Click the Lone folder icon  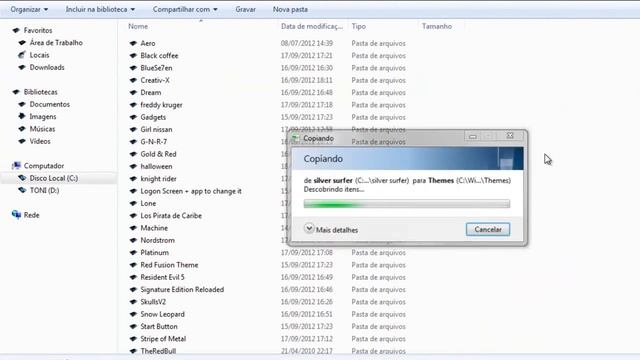[x=133, y=203]
